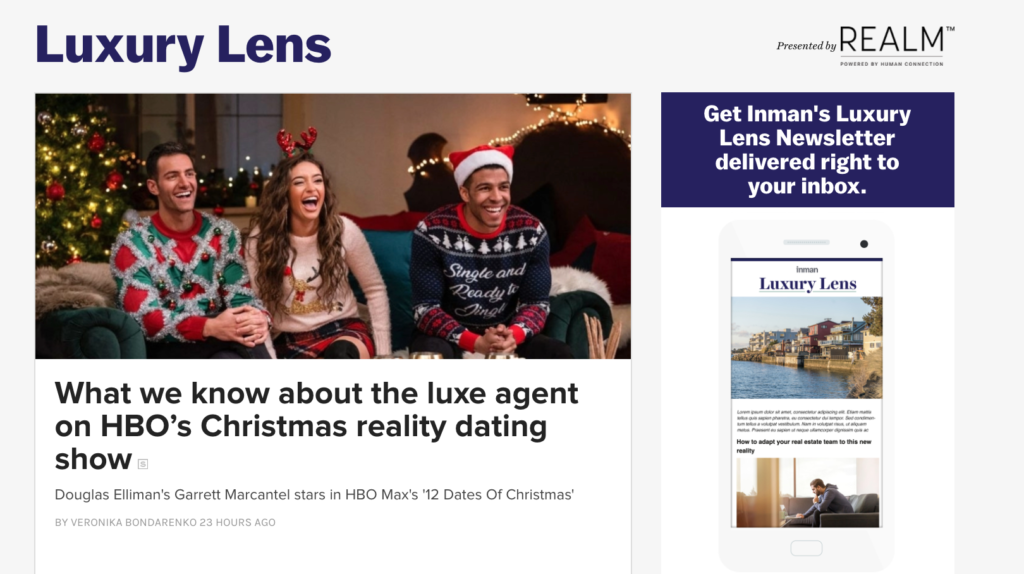The height and width of the screenshot is (574, 1024).
Task: Click the Garrett Marcantel article subheading
Action: [x=314, y=494]
